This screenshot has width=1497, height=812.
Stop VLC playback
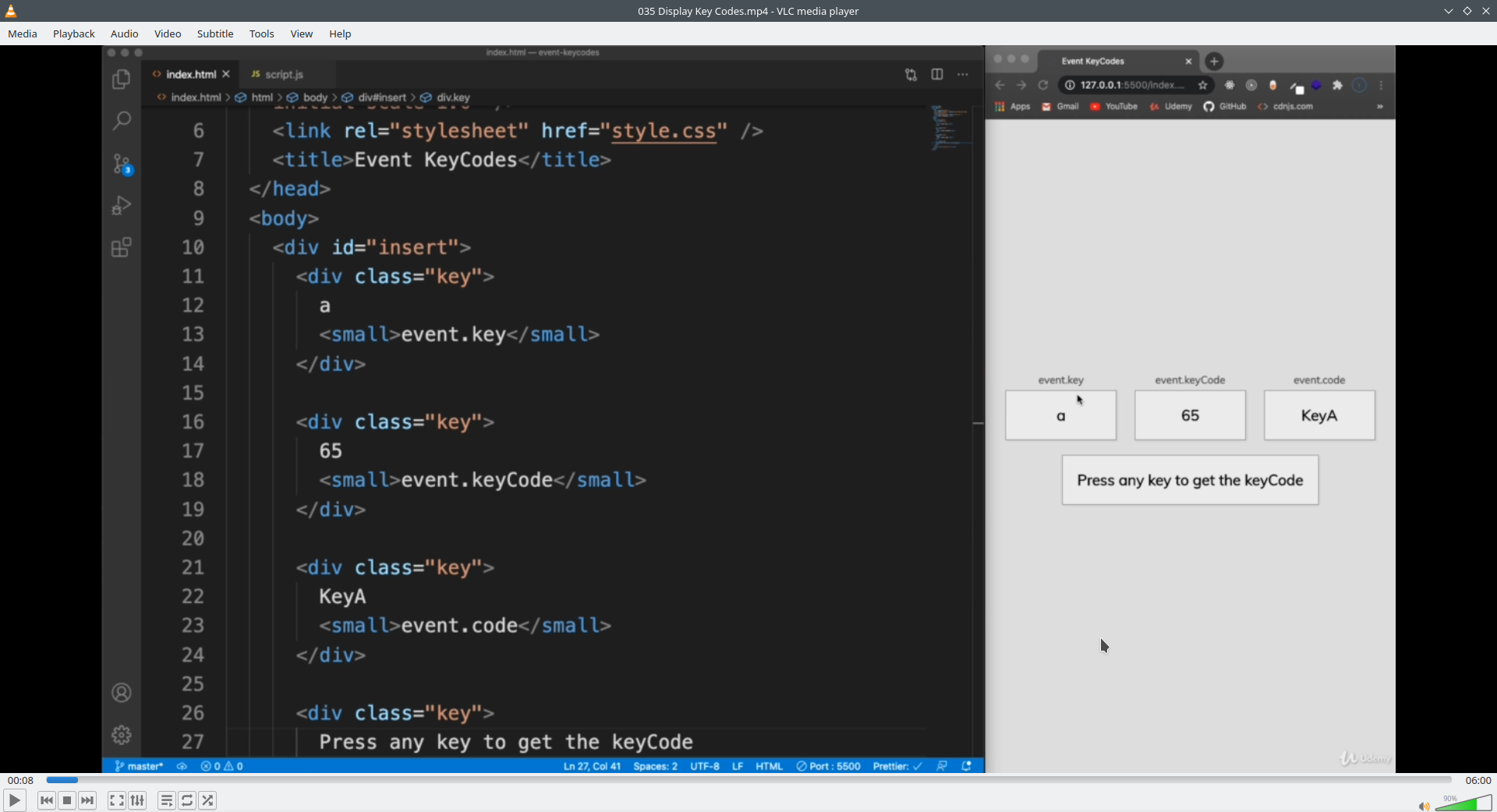click(67, 800)
